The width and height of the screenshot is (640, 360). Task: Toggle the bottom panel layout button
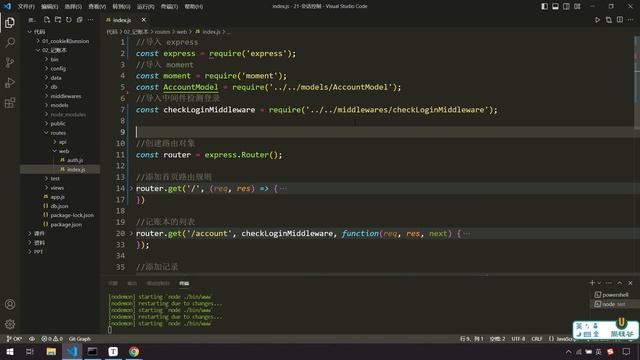pyautogui.click(x=556, y=7)
